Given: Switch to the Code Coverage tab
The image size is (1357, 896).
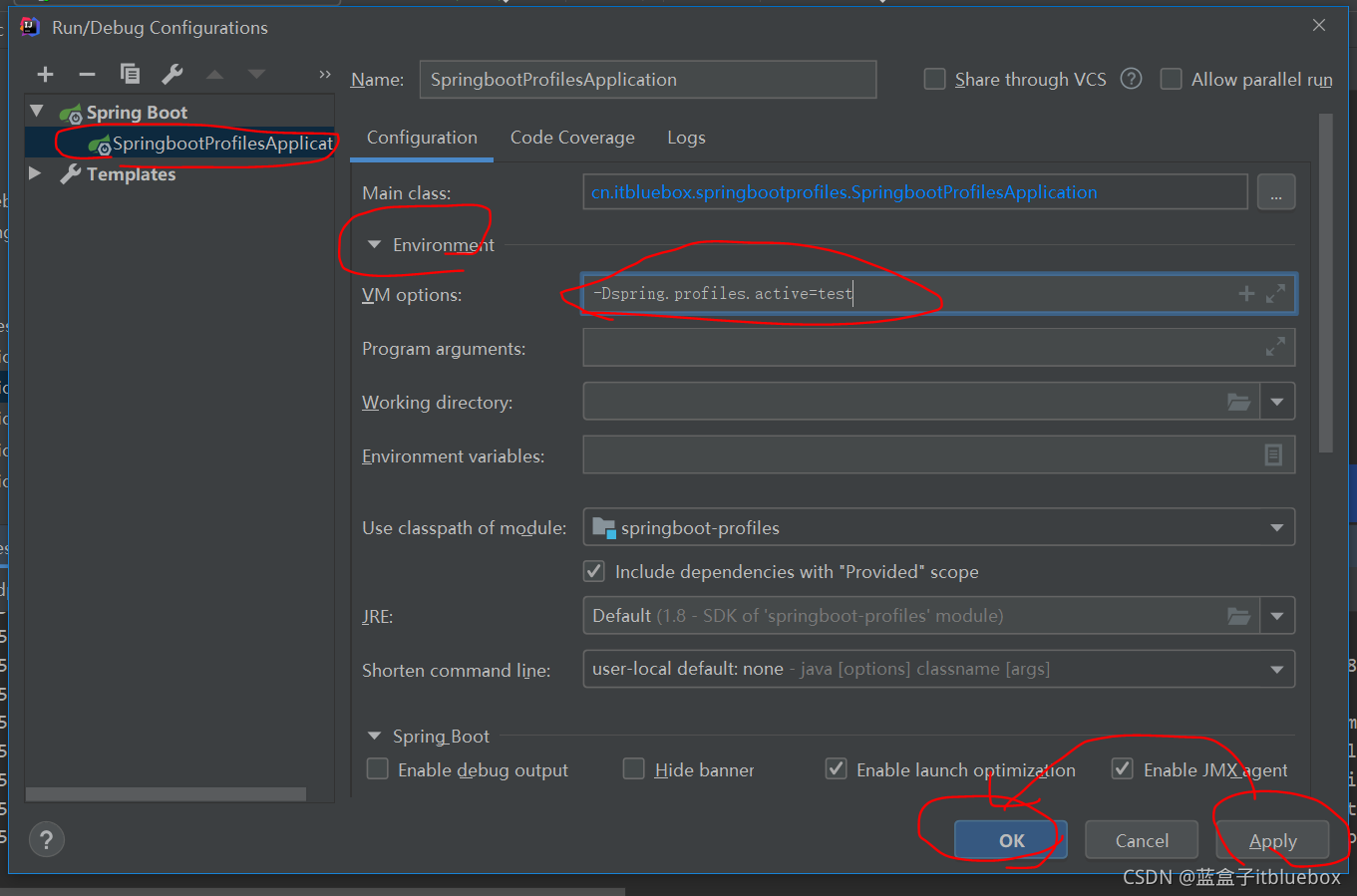Looking at the screenshot, I should (572, 138).
